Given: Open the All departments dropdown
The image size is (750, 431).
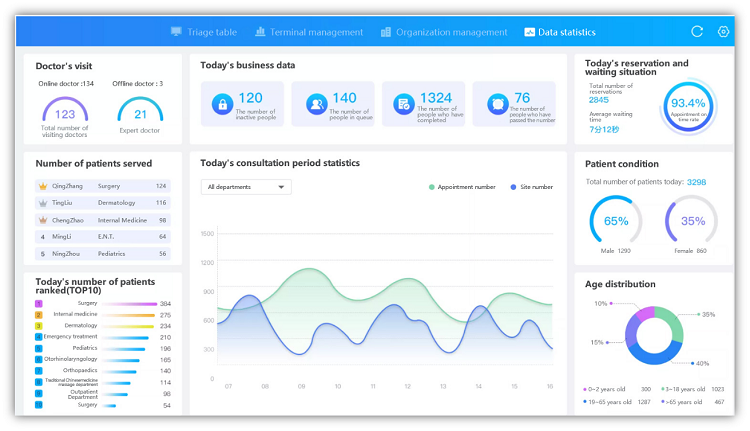Looking at the screenshot, I should click(246, 187).
